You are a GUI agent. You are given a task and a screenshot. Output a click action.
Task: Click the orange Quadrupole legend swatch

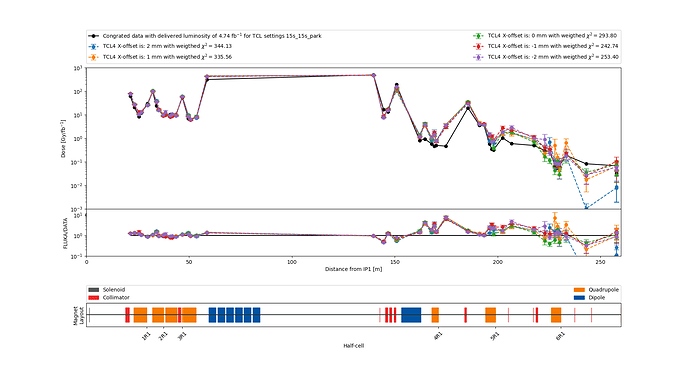(x=580, y=290)
